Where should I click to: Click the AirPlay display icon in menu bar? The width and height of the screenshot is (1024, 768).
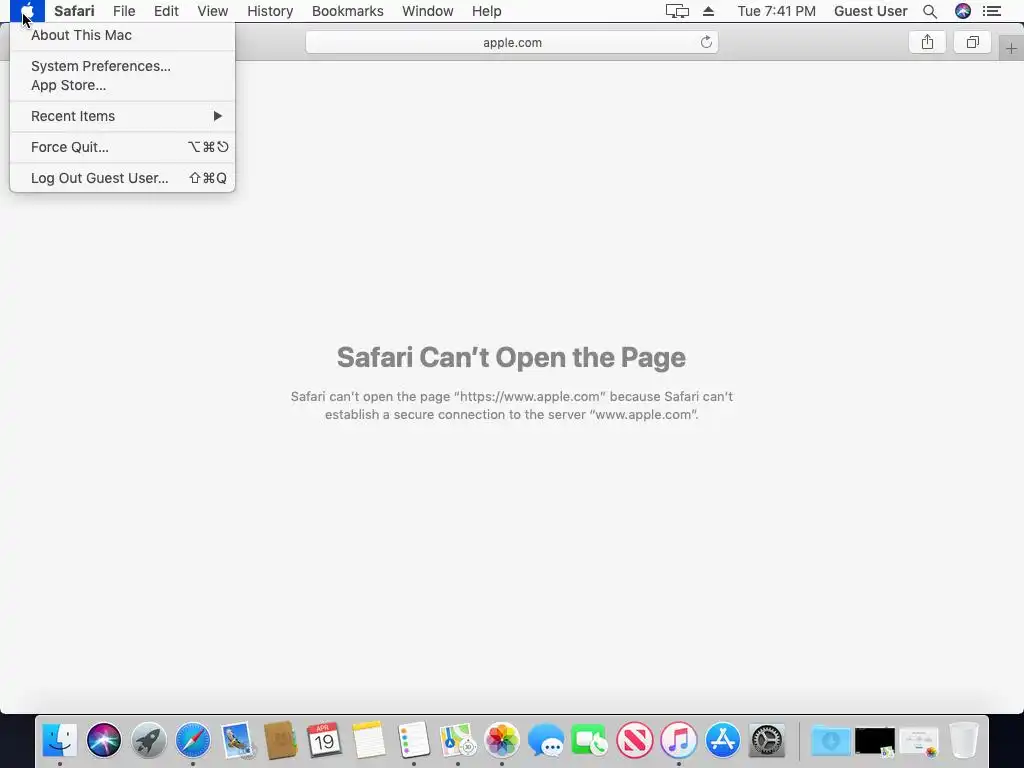pyautogui.click(x=677, y=11)
